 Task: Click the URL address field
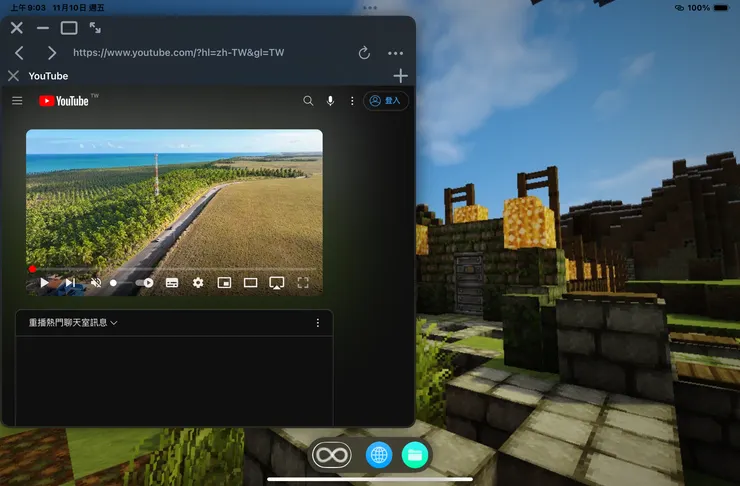(x=178, y=53)
